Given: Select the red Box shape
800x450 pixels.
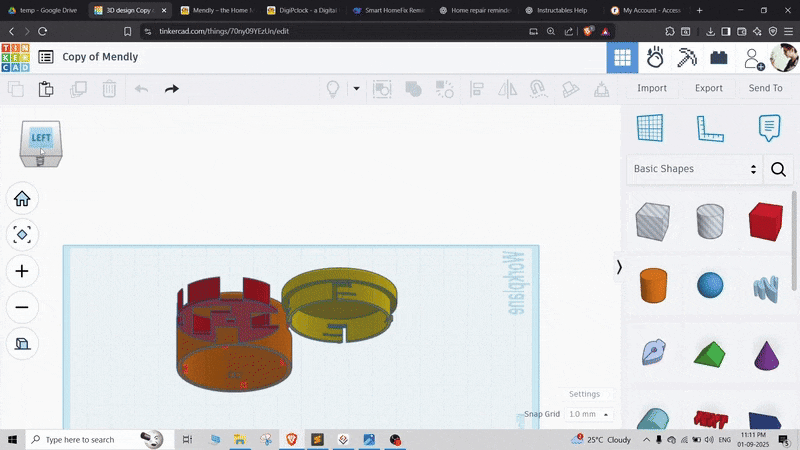Looking at the screenshot, I should pos(766,220).
